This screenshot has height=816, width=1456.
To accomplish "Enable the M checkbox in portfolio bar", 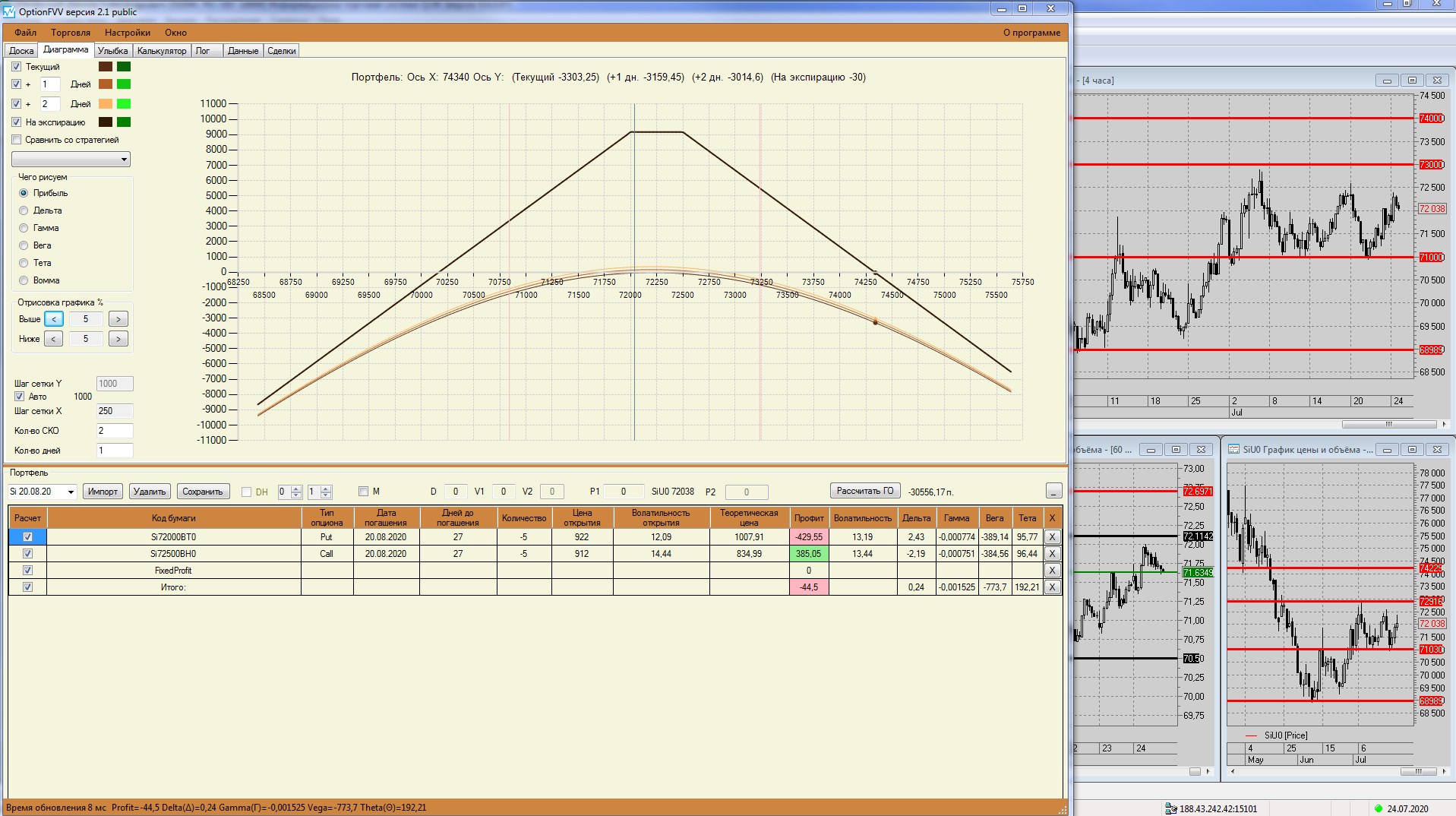I will pyautogui.click(x=363, y=492).
